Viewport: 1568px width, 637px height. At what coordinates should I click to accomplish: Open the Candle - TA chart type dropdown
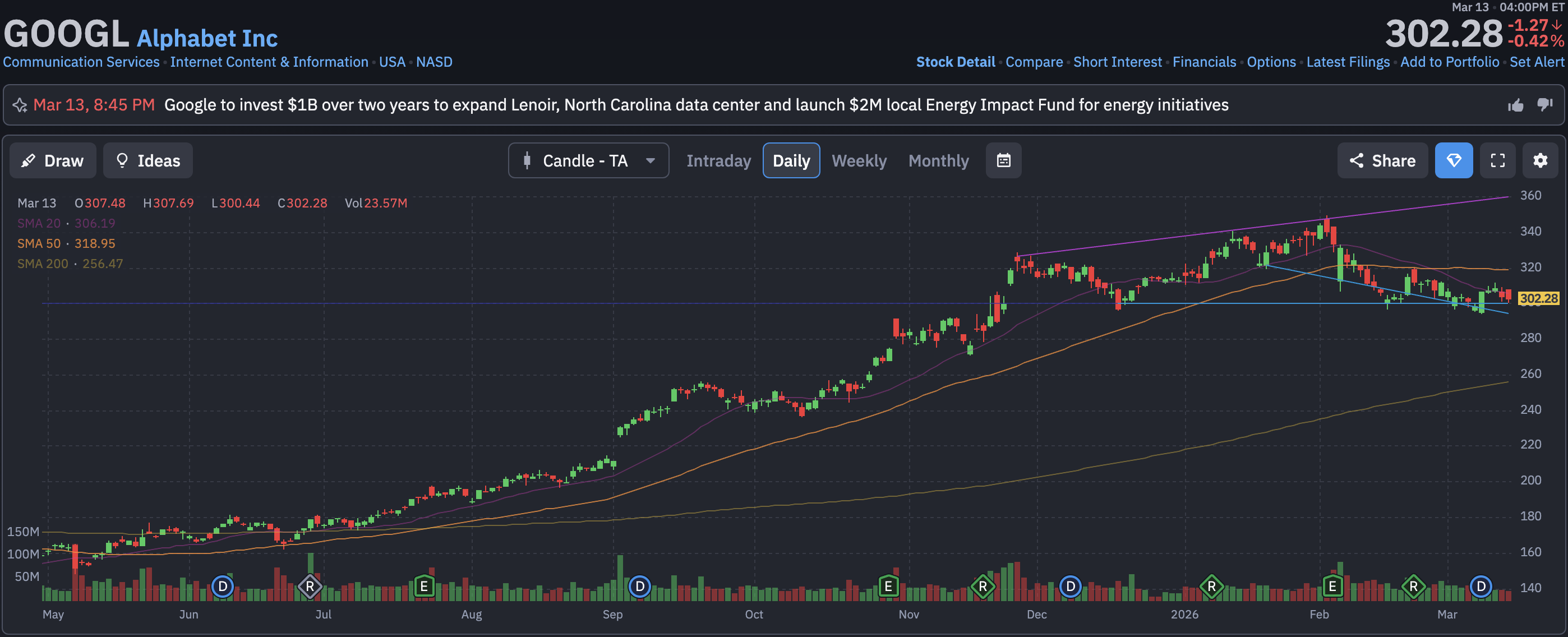(x=588, y=160)
